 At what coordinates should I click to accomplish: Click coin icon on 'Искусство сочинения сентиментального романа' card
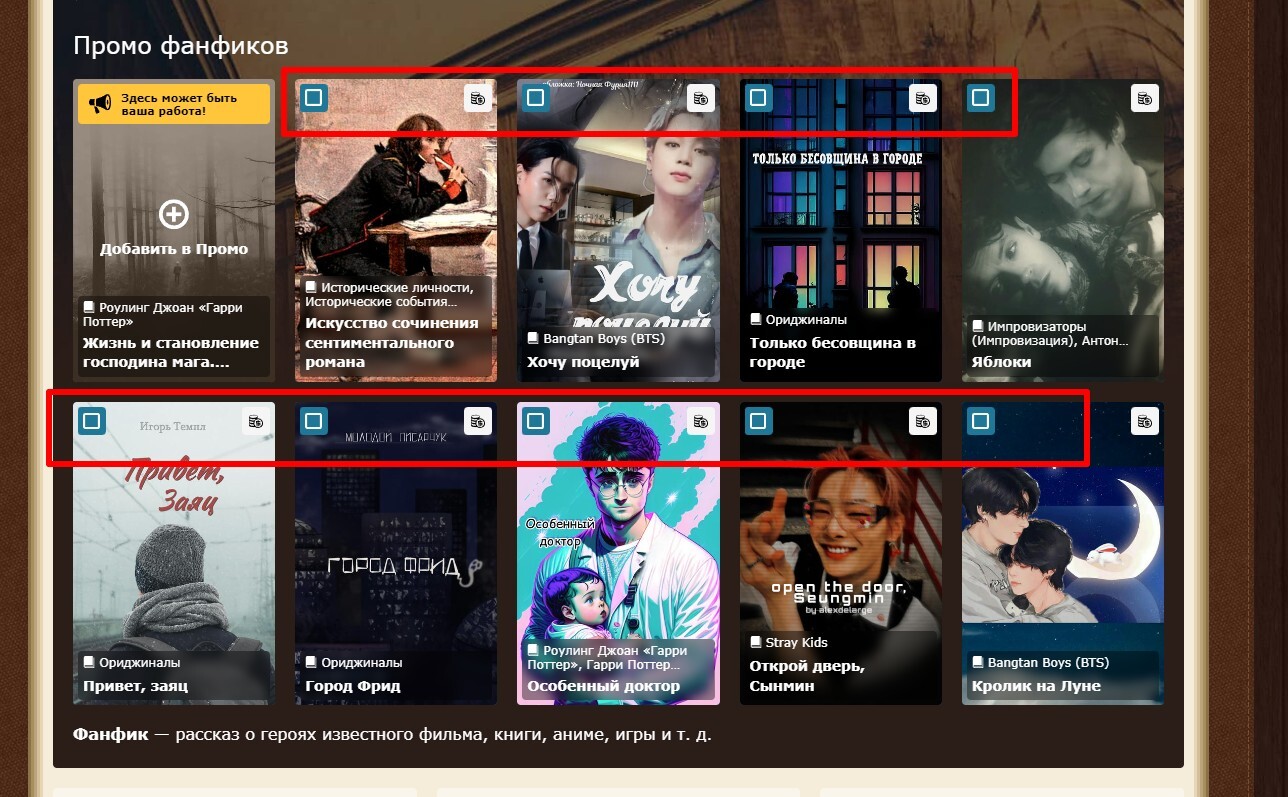click(478, 98)
